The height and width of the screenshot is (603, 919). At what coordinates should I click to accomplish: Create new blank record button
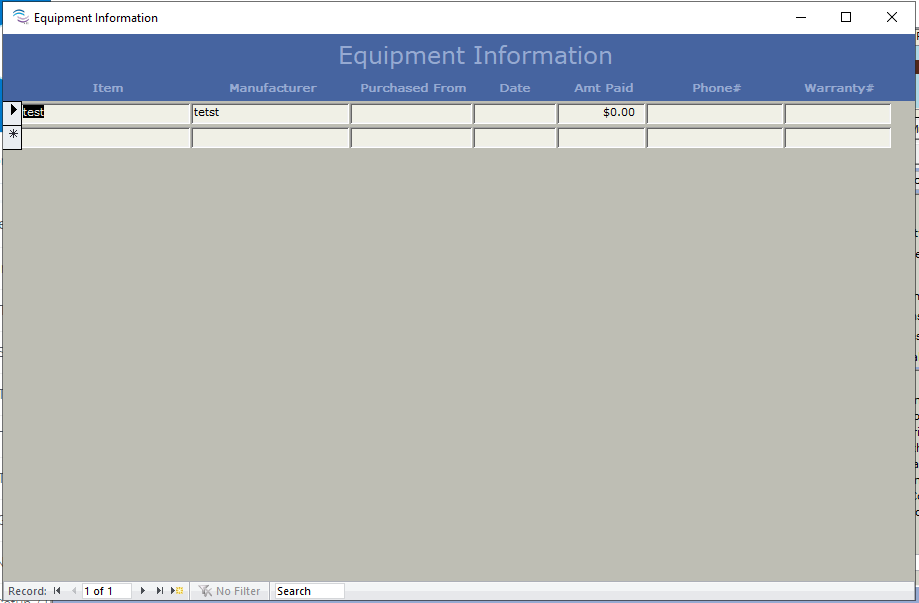(177, 591)
